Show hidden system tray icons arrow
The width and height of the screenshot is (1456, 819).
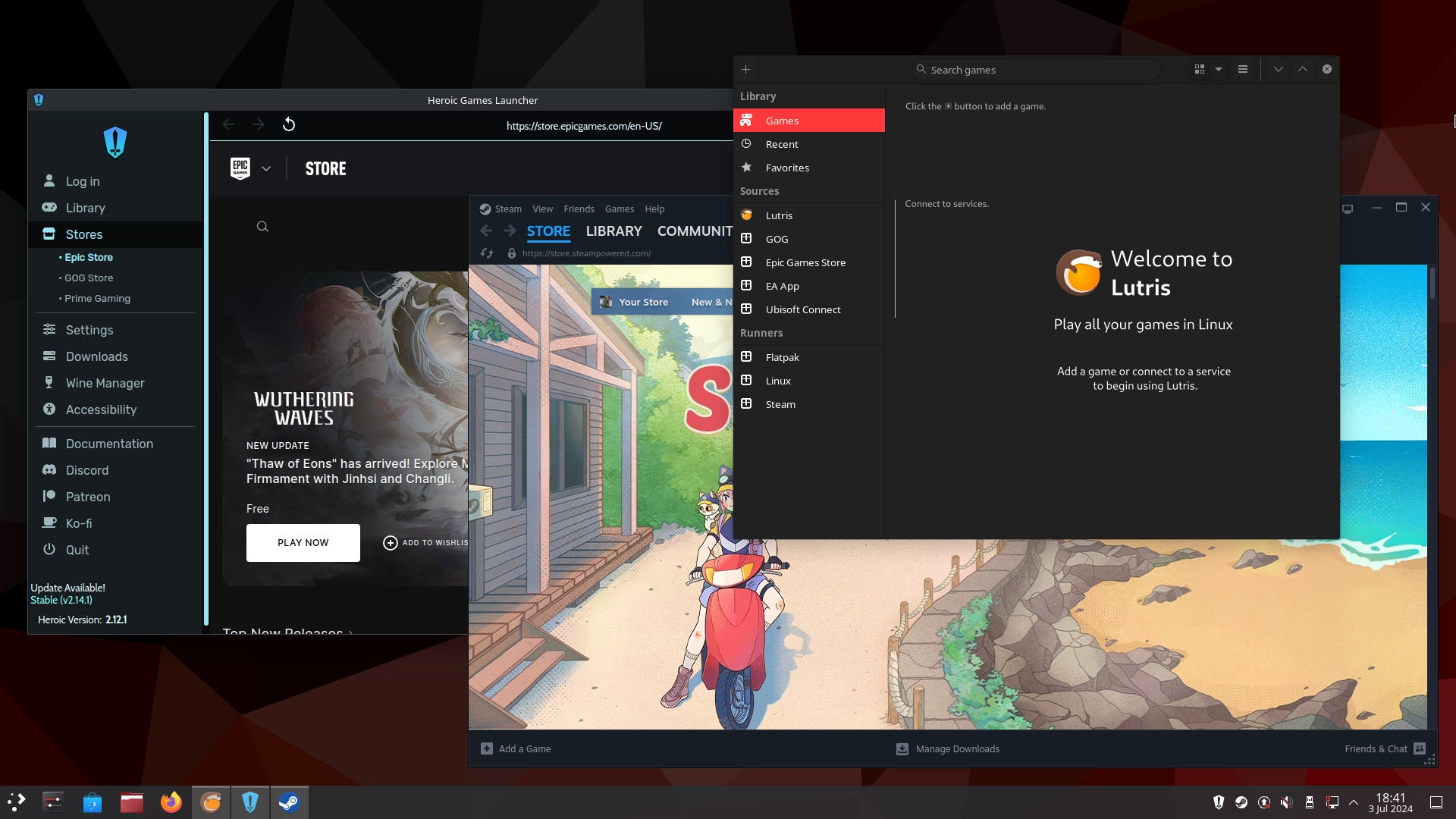[x=1354, y=802]
